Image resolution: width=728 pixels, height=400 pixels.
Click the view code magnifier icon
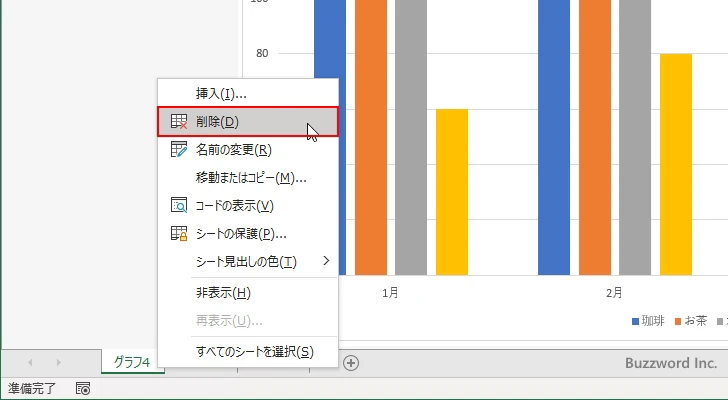(179, 205)
